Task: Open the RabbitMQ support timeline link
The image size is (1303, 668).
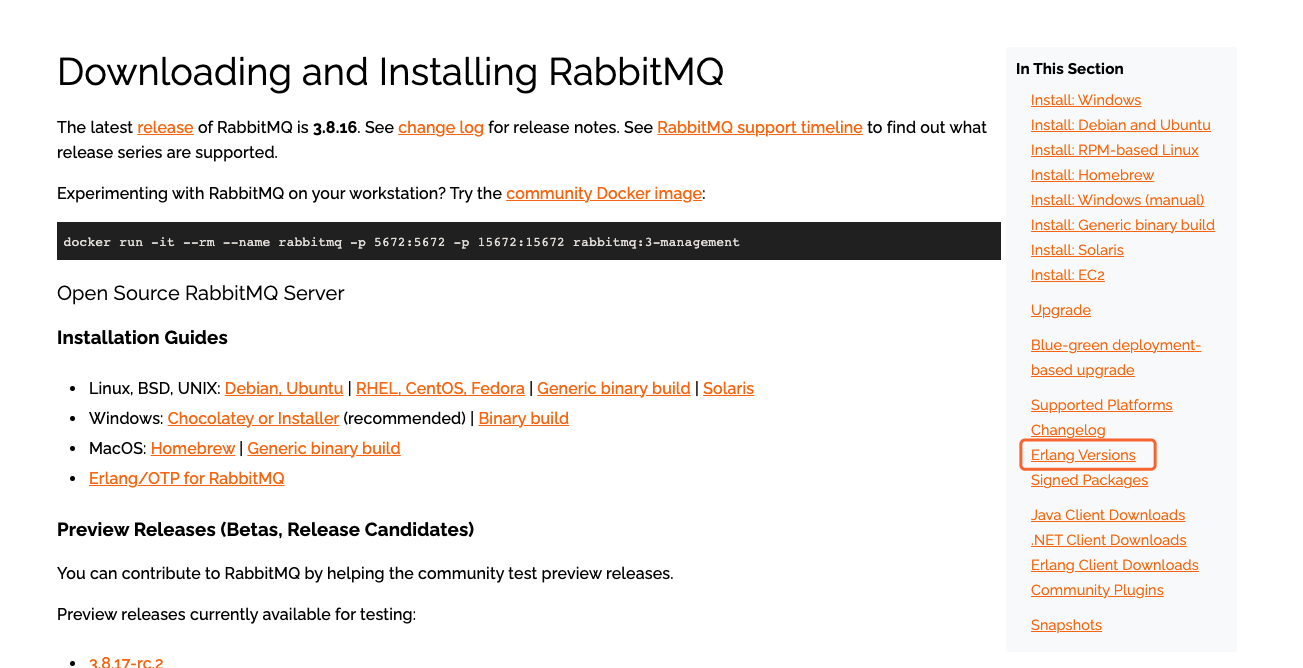Action: pos(760,127)
